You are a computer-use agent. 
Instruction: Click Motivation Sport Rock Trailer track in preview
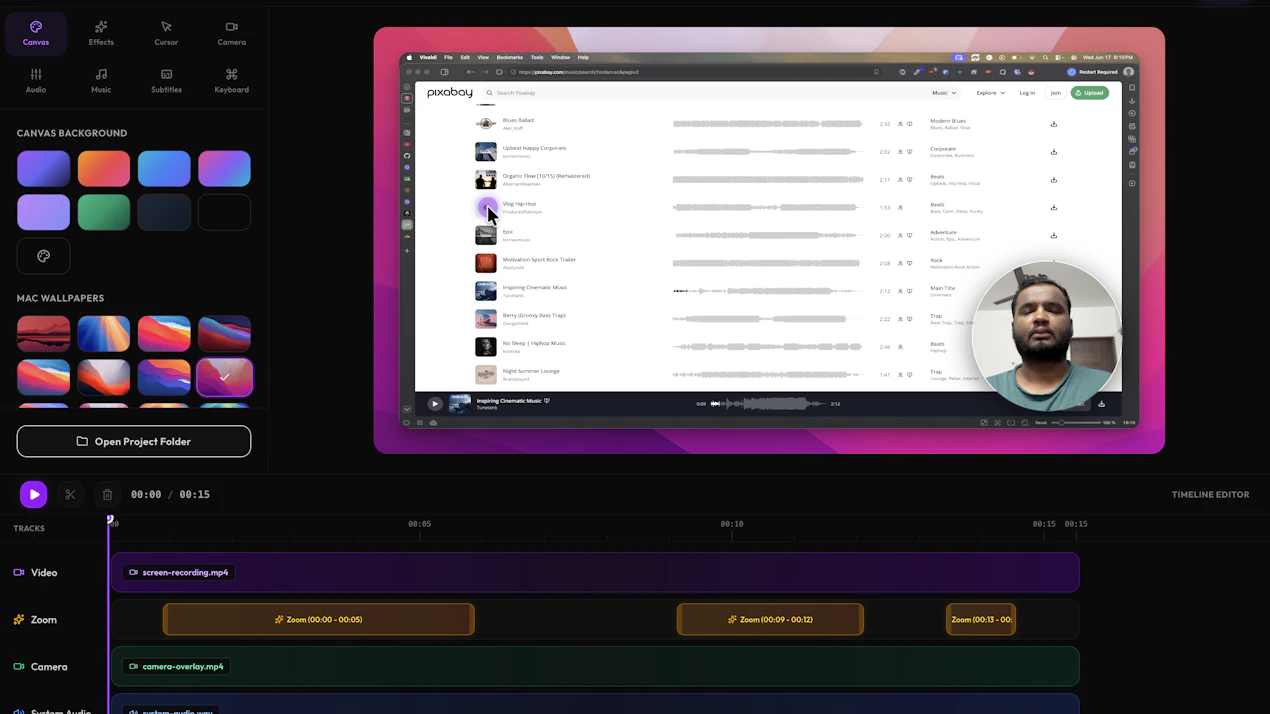pyautogui.click(x=539, y=259)
